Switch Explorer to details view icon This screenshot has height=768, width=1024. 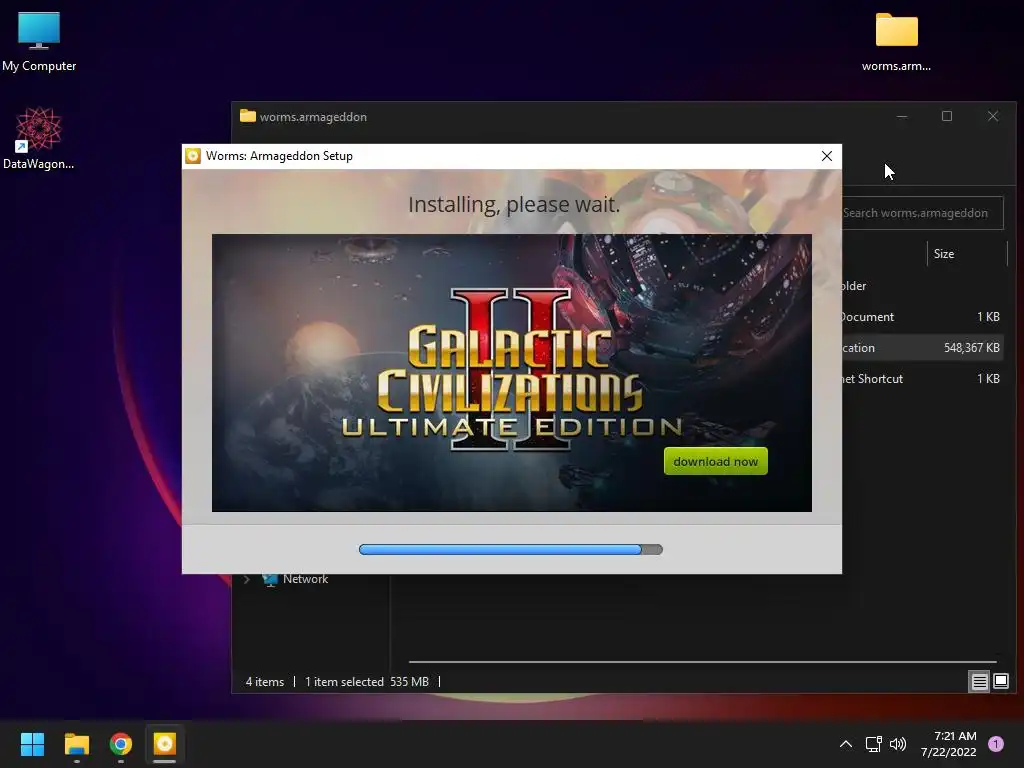(979, 682)
